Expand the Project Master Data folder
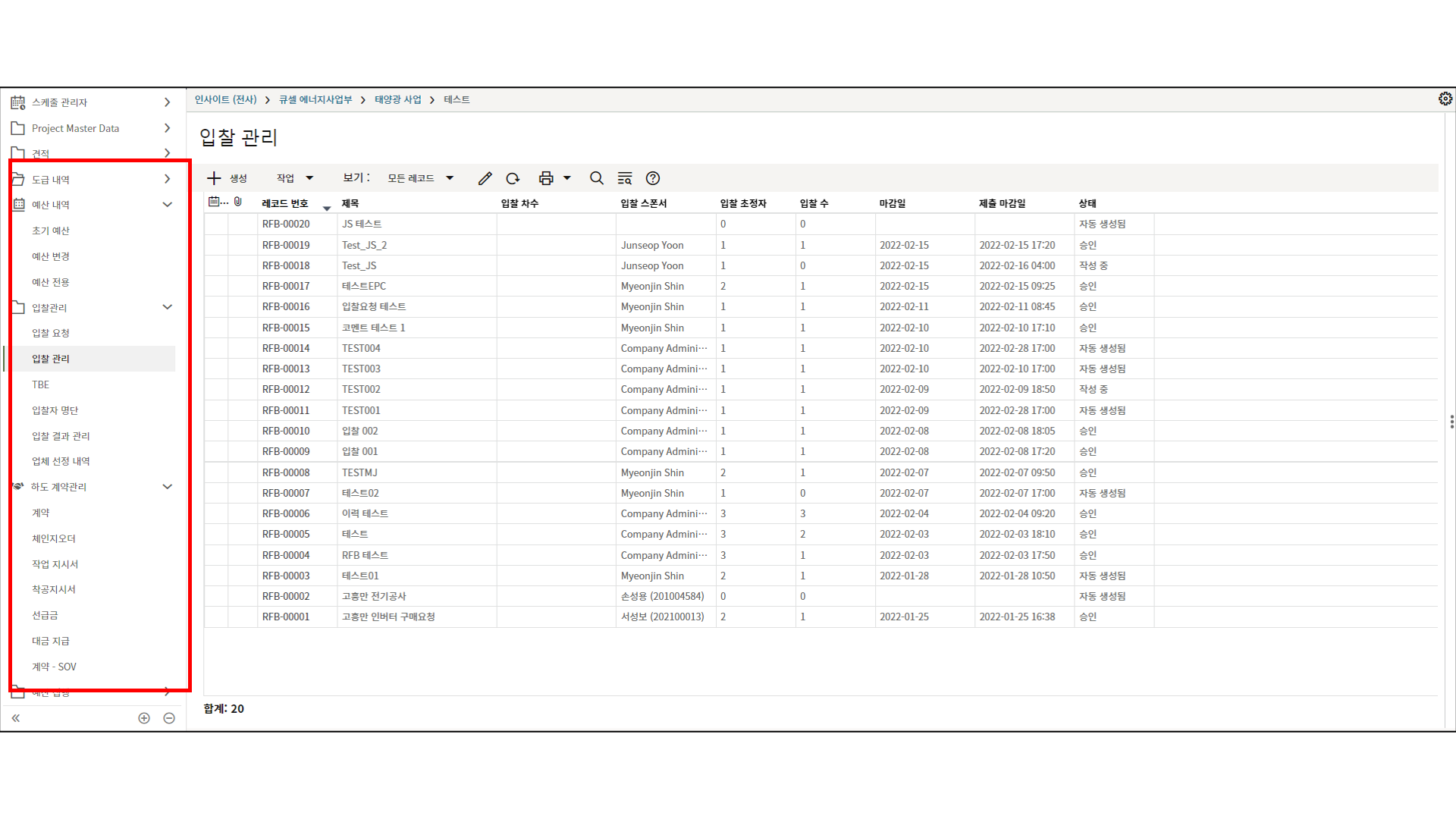 pos(168,128)
